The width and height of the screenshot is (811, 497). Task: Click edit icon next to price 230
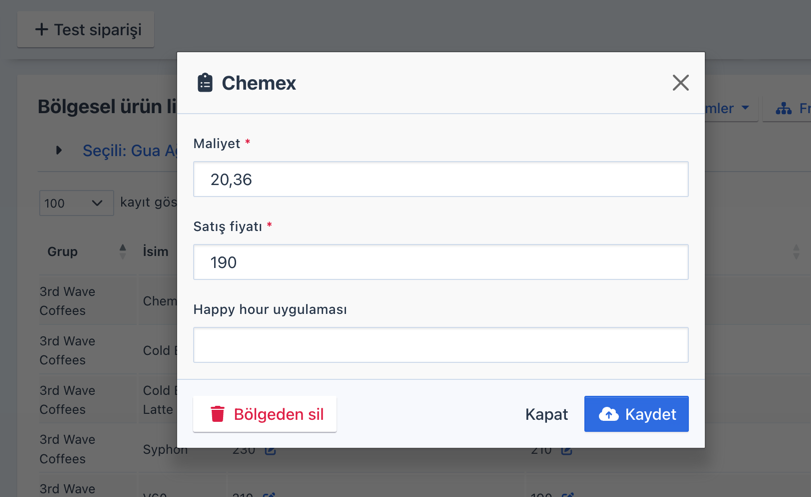pyautogui.click(x=270, y=451)
